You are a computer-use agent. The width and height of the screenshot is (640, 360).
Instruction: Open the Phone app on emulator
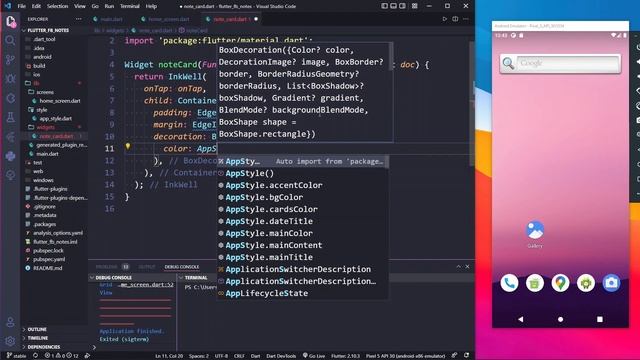509,282
